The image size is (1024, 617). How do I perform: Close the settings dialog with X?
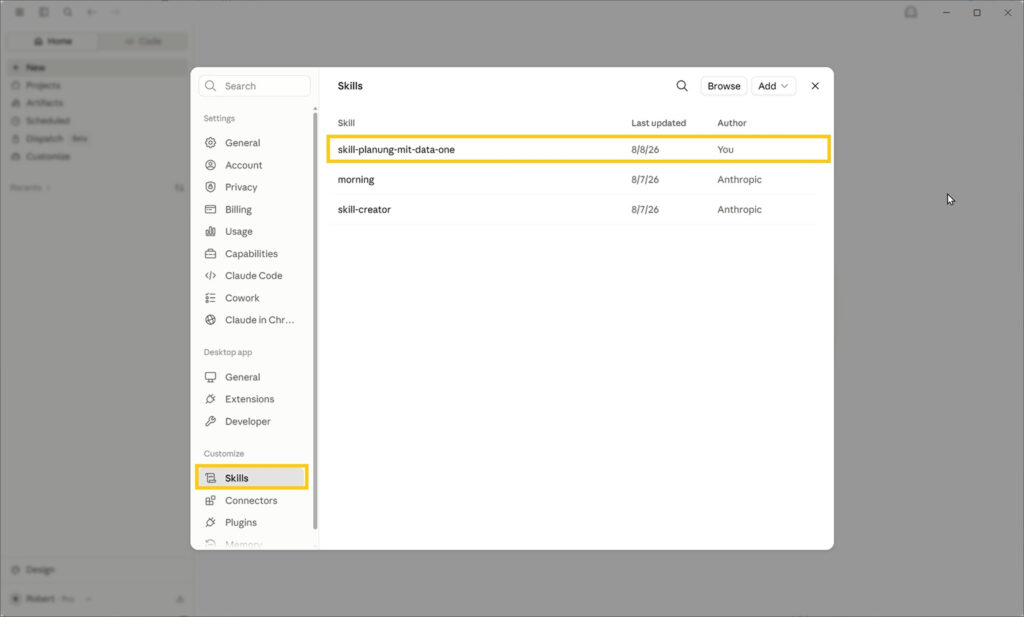coord(815,86)
